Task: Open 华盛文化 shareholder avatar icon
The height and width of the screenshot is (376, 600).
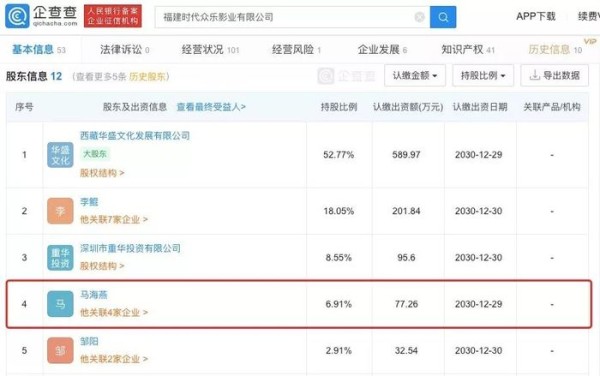Action: click(60, 155)
